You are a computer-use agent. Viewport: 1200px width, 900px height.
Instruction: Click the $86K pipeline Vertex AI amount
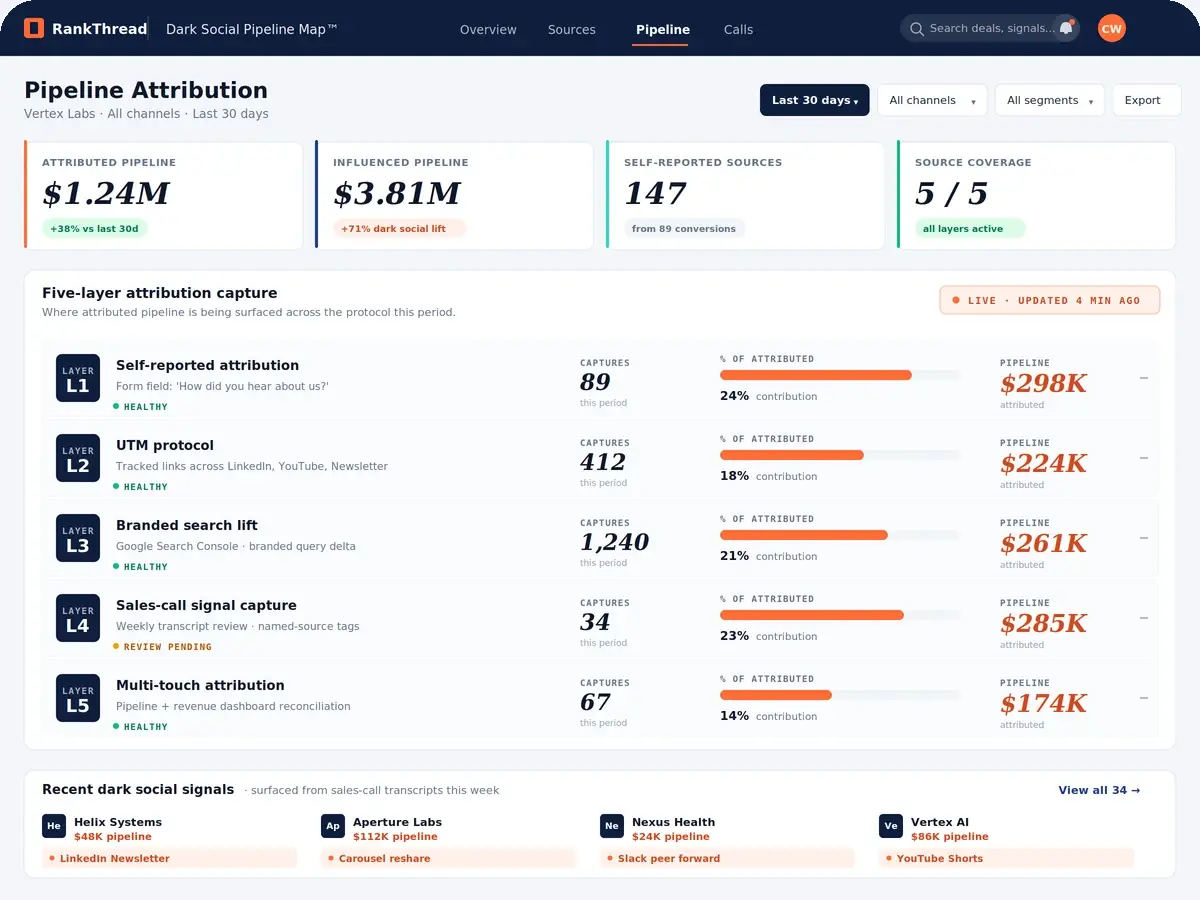pos(949,836)
